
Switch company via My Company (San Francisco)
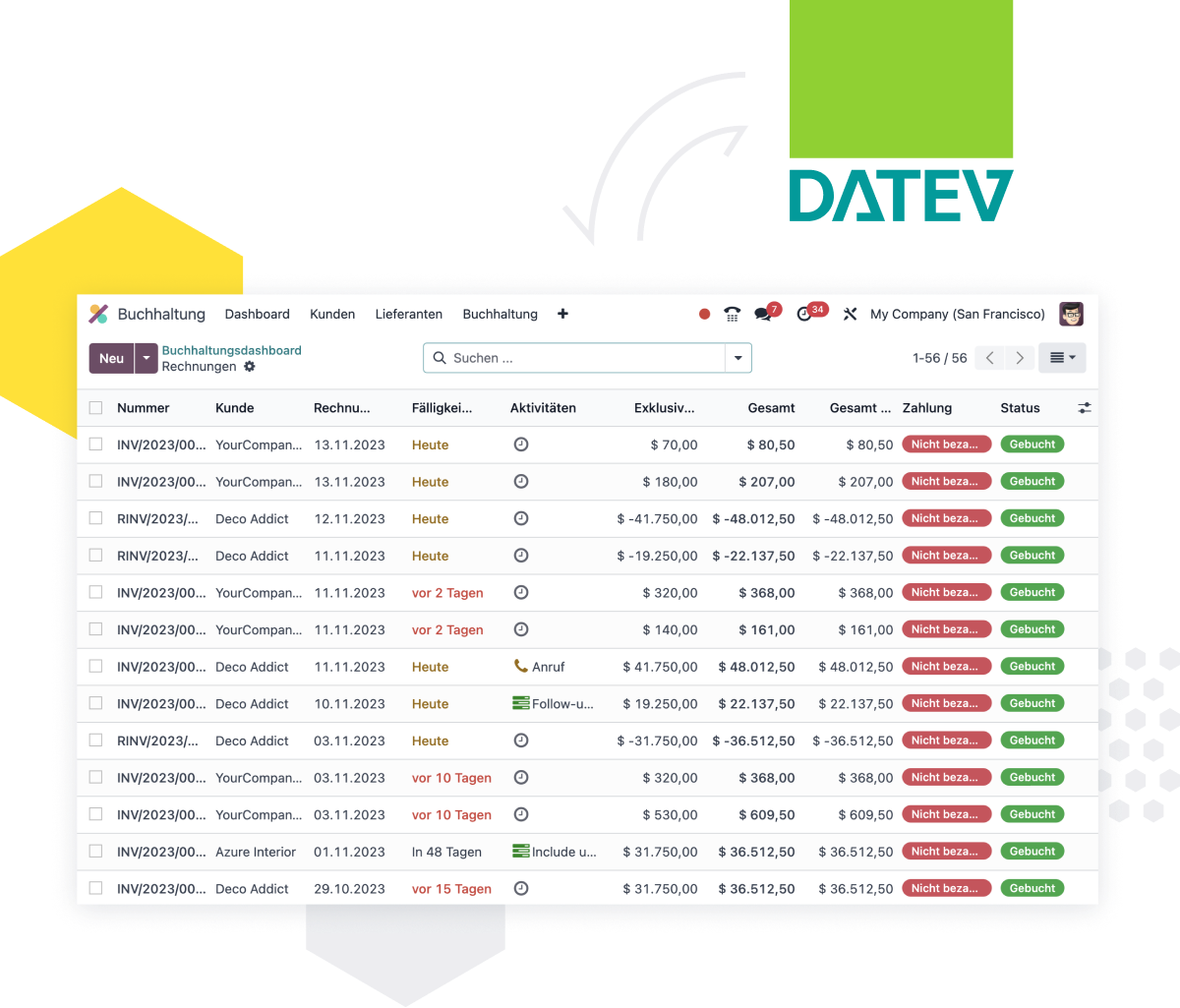point(958,315)
